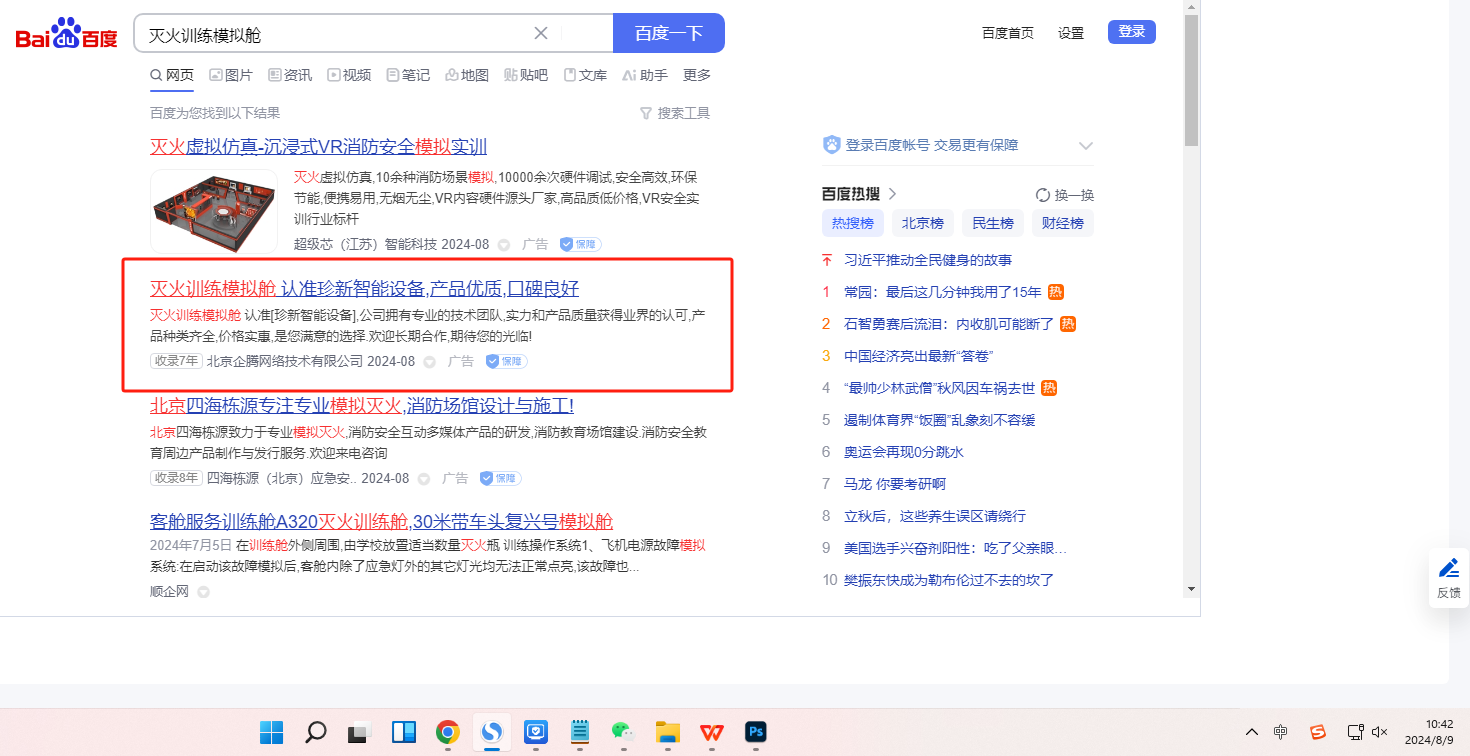Open Photoshop from the taskbar
Screen dimensions: 1470x756
tap(756, 732)
